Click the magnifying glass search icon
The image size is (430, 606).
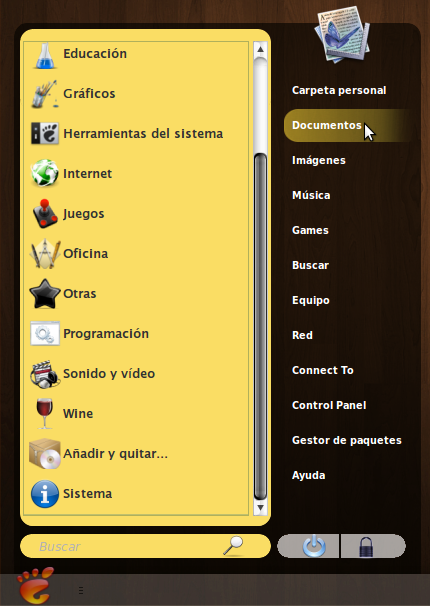point(233,546)
